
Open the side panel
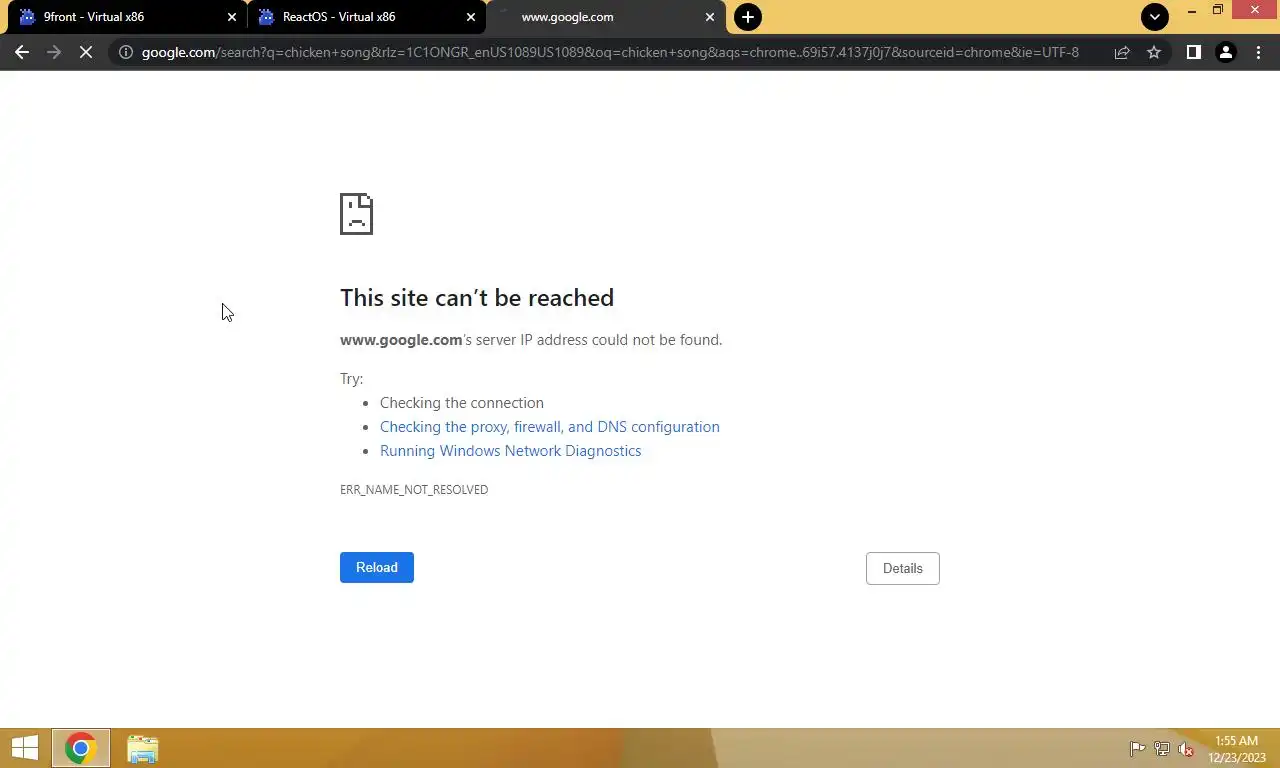[x=1193, y=52]
